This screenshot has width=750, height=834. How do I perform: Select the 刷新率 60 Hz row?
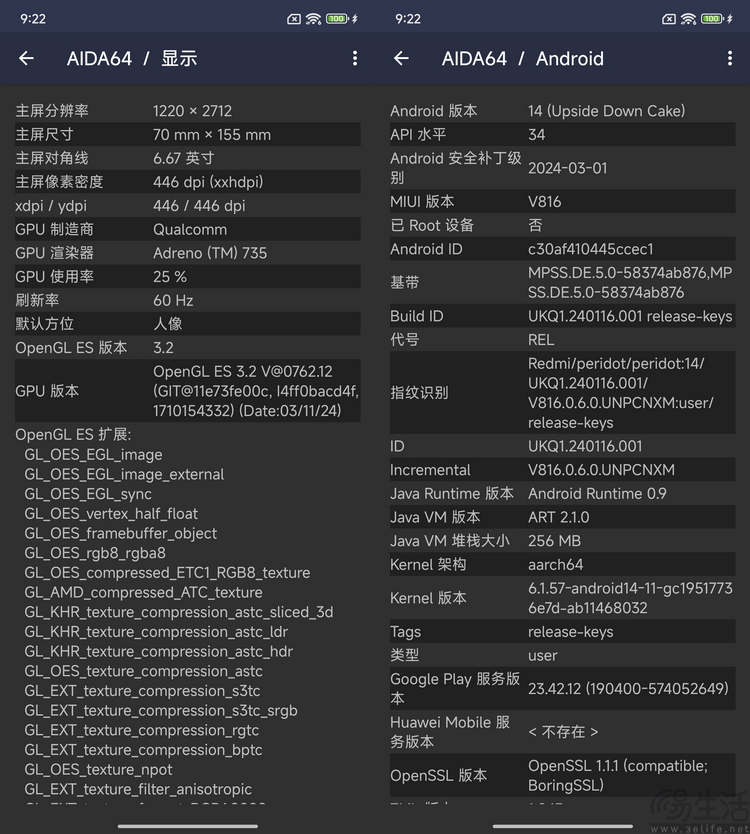tap(188, 300)
